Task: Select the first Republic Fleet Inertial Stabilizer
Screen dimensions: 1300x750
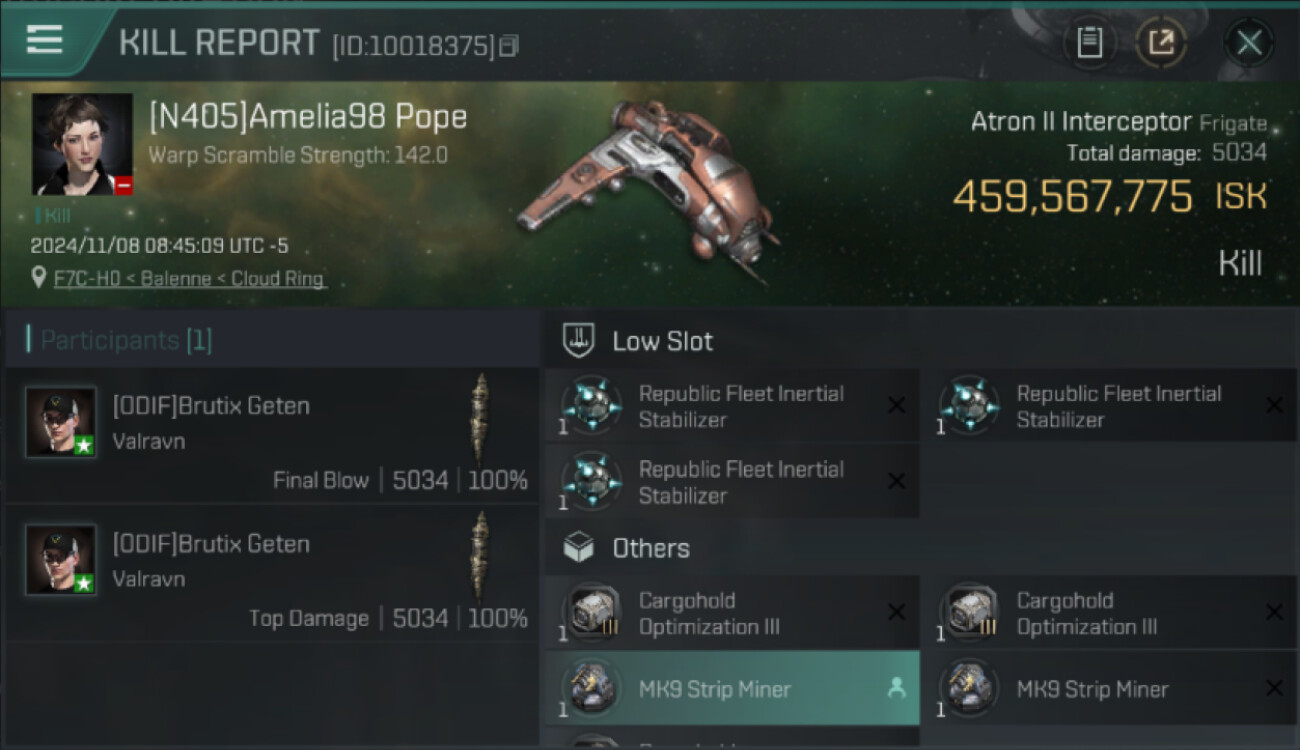Action: click(731, 406)
